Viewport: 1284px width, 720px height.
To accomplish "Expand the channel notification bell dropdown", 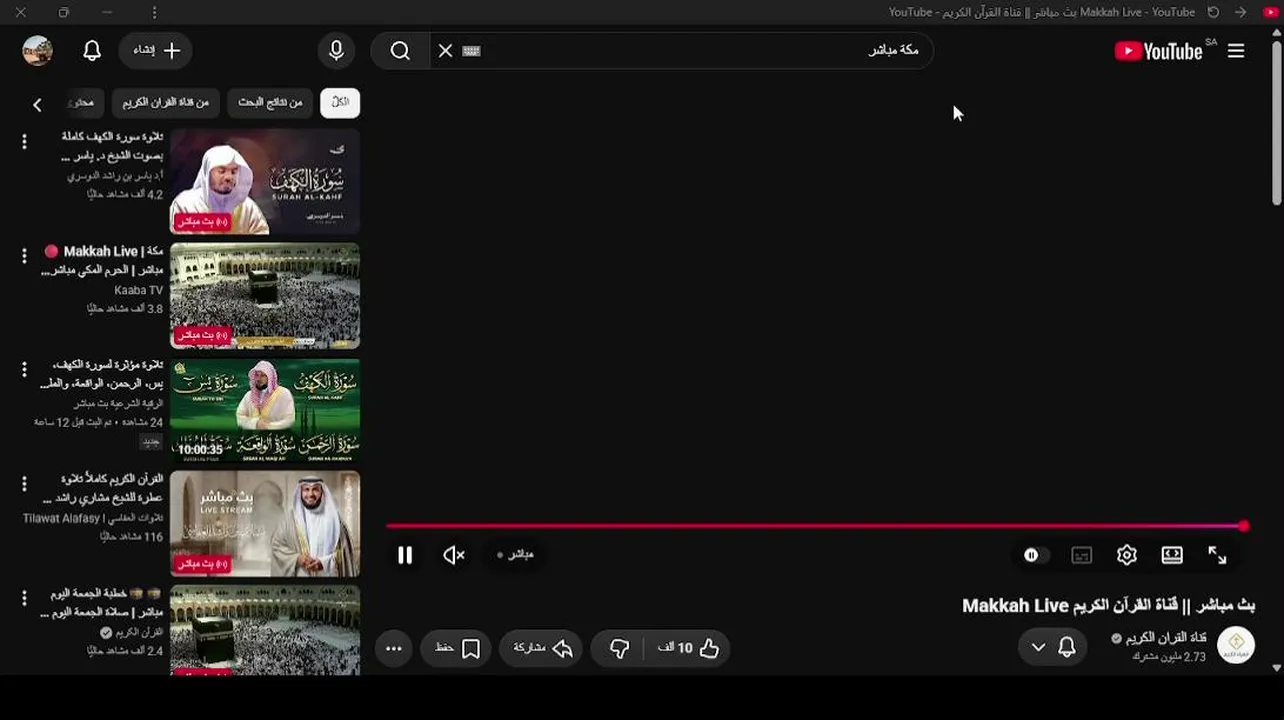I will point(1051,648).
